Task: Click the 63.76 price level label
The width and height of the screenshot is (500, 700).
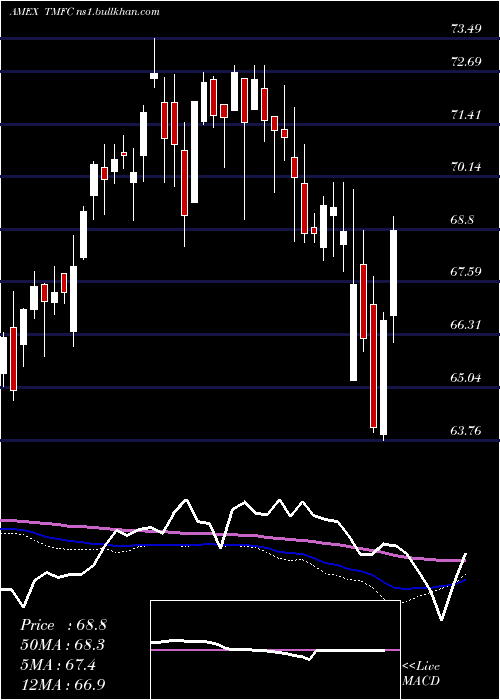Action: pyautogui.click(x=466, y=431)
